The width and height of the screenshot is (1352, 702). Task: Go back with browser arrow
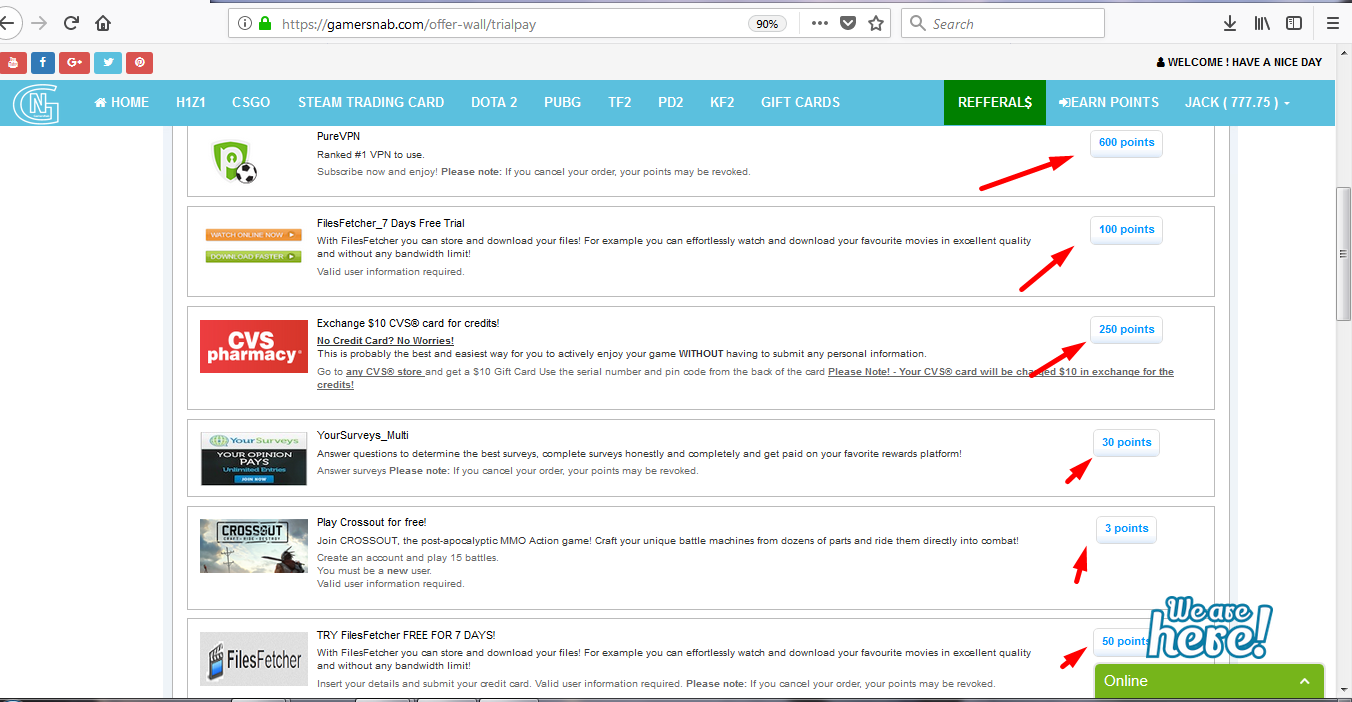point(7,23)
